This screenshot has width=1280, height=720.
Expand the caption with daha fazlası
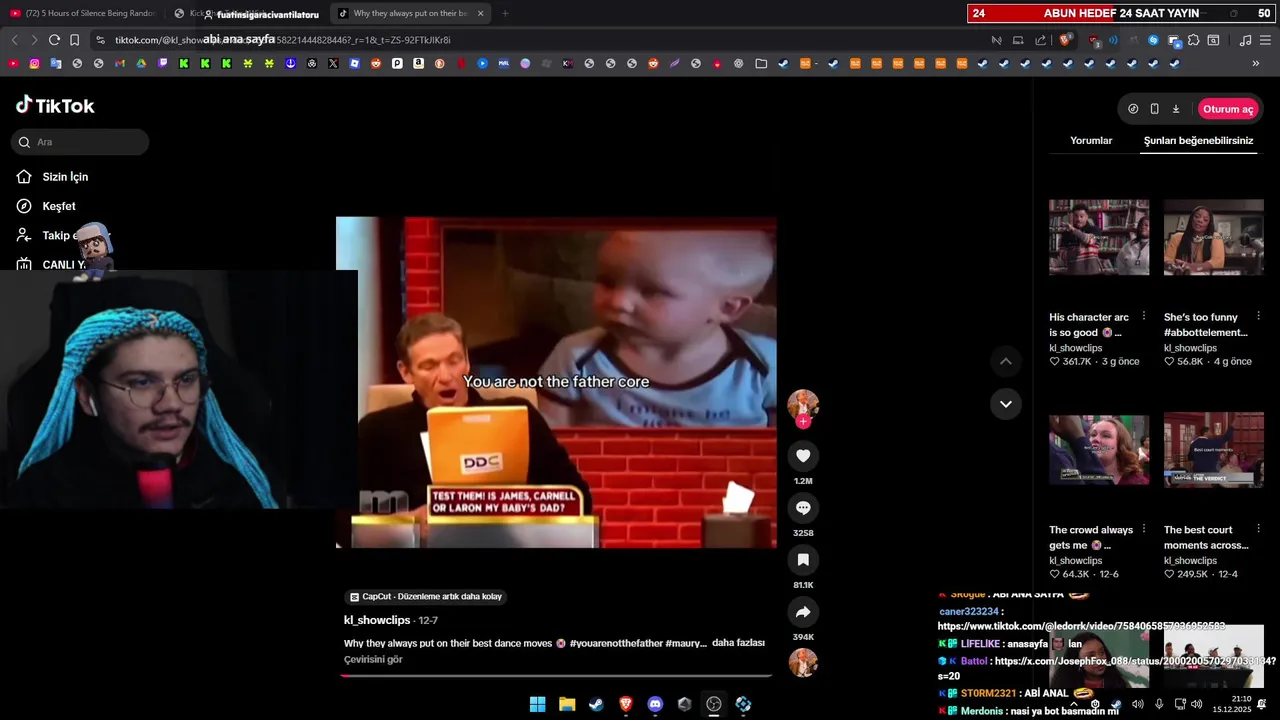coord(738,643)
